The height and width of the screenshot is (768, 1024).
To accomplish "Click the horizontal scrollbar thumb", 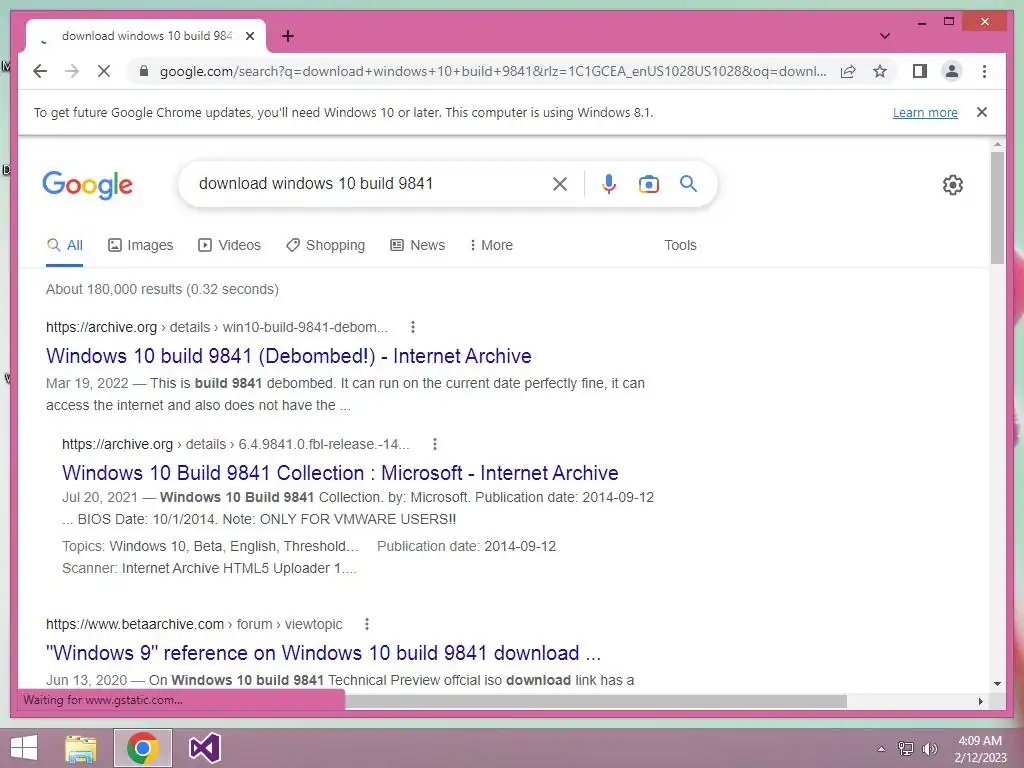I will point(596,701).
